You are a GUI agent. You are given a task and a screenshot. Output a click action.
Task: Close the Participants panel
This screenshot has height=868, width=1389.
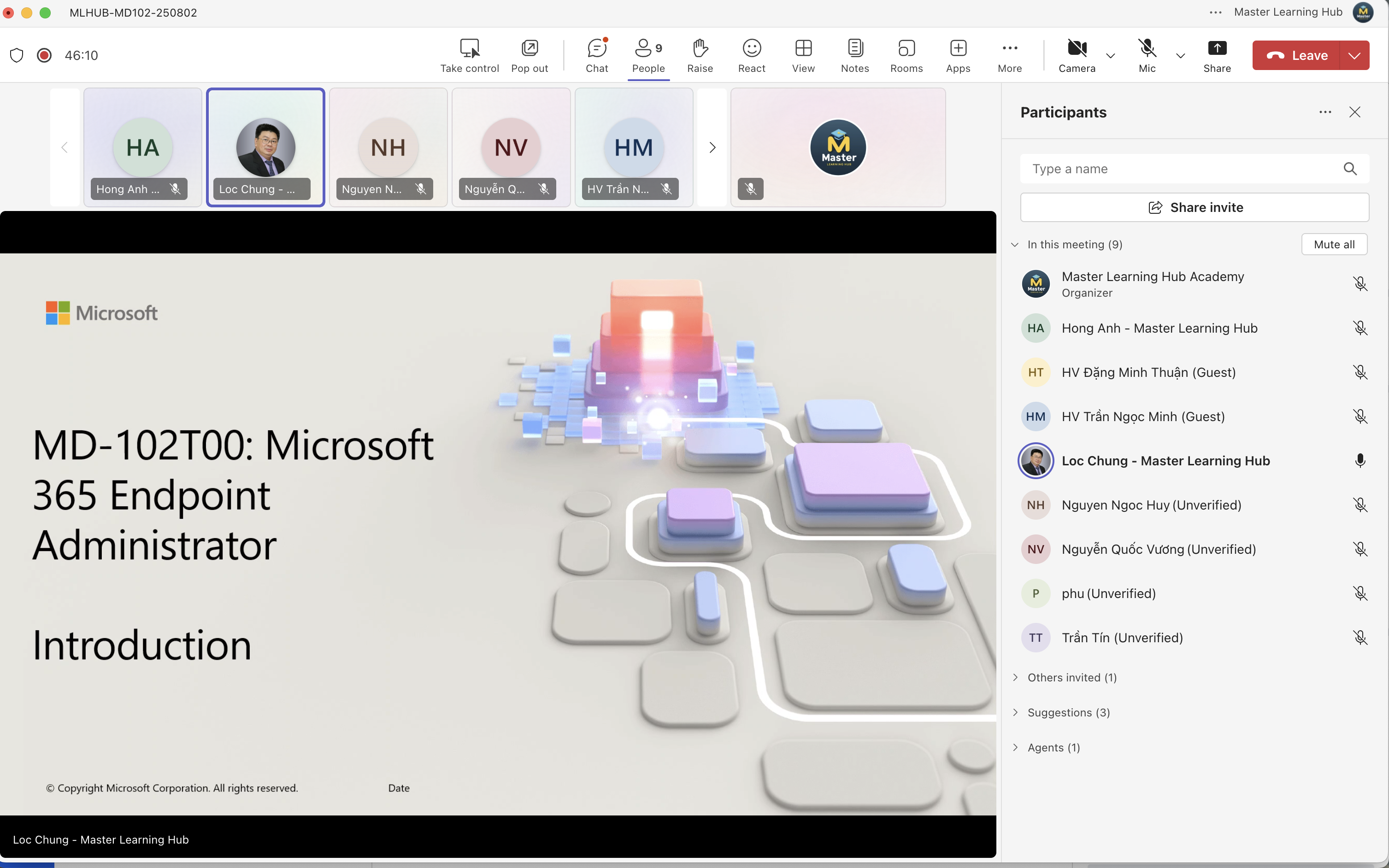point(1355,112)
